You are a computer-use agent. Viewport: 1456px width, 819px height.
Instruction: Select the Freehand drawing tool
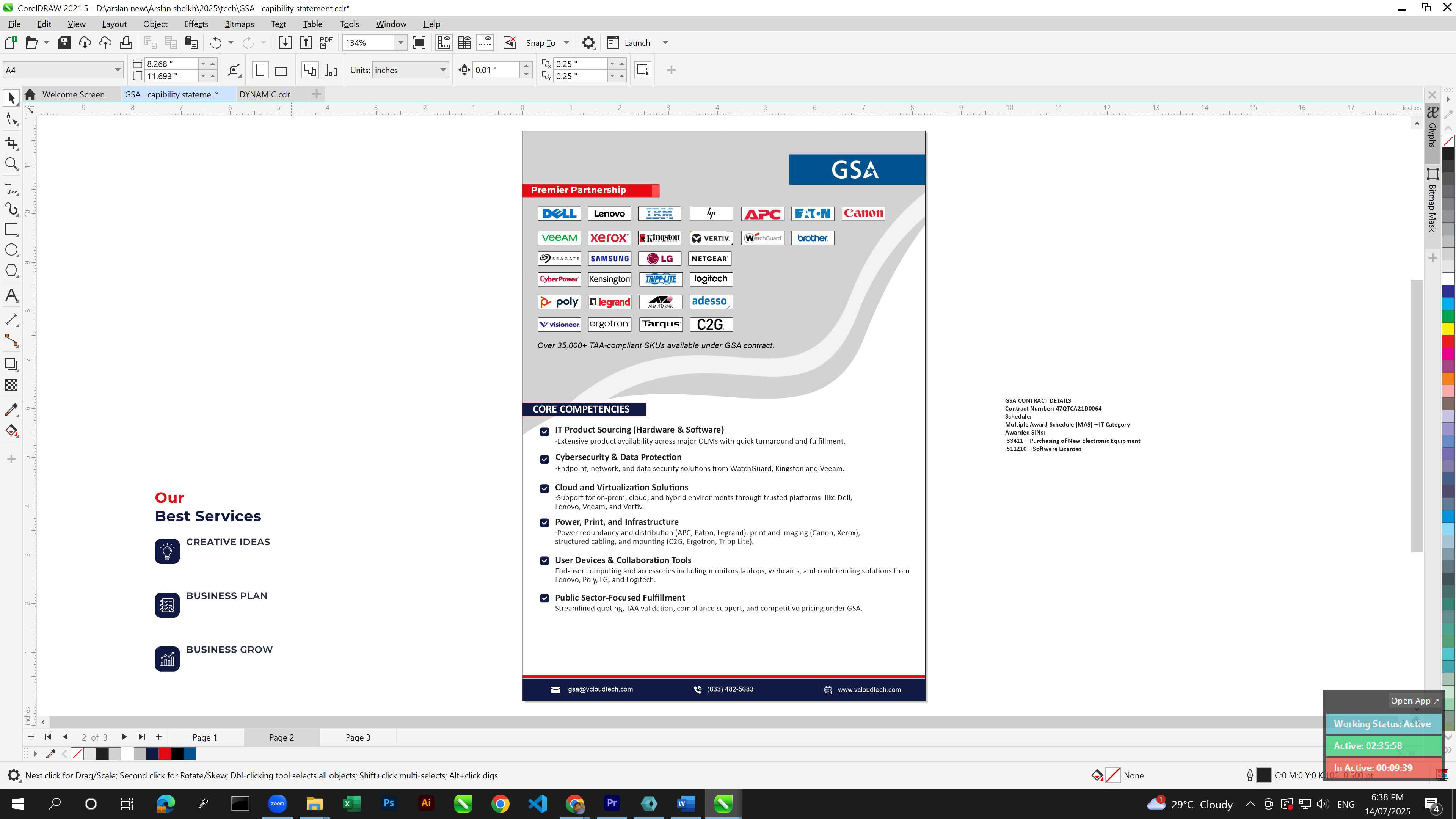[11, 188]
